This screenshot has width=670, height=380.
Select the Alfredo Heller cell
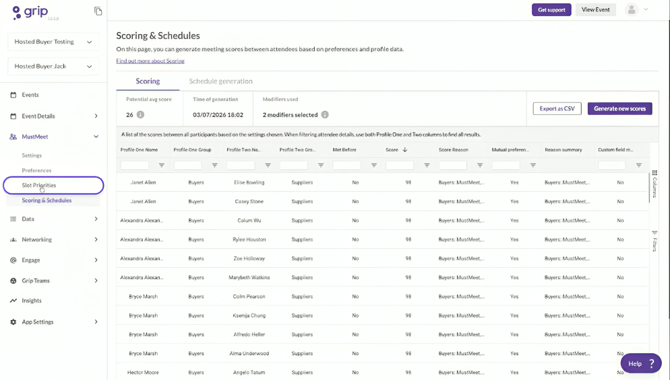(249, 334)
